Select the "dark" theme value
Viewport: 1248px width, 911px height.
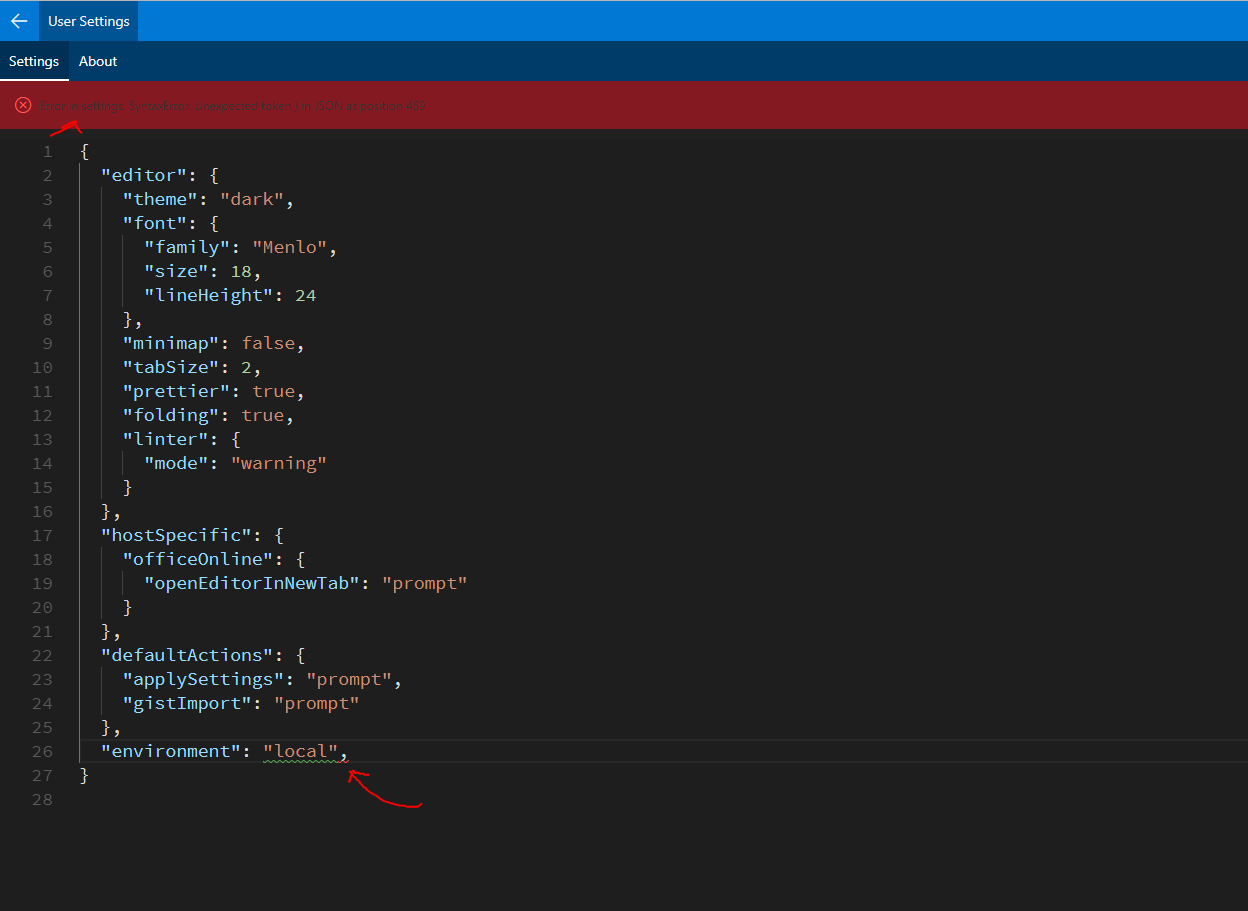pyautogui.click(x=253, y=198)
